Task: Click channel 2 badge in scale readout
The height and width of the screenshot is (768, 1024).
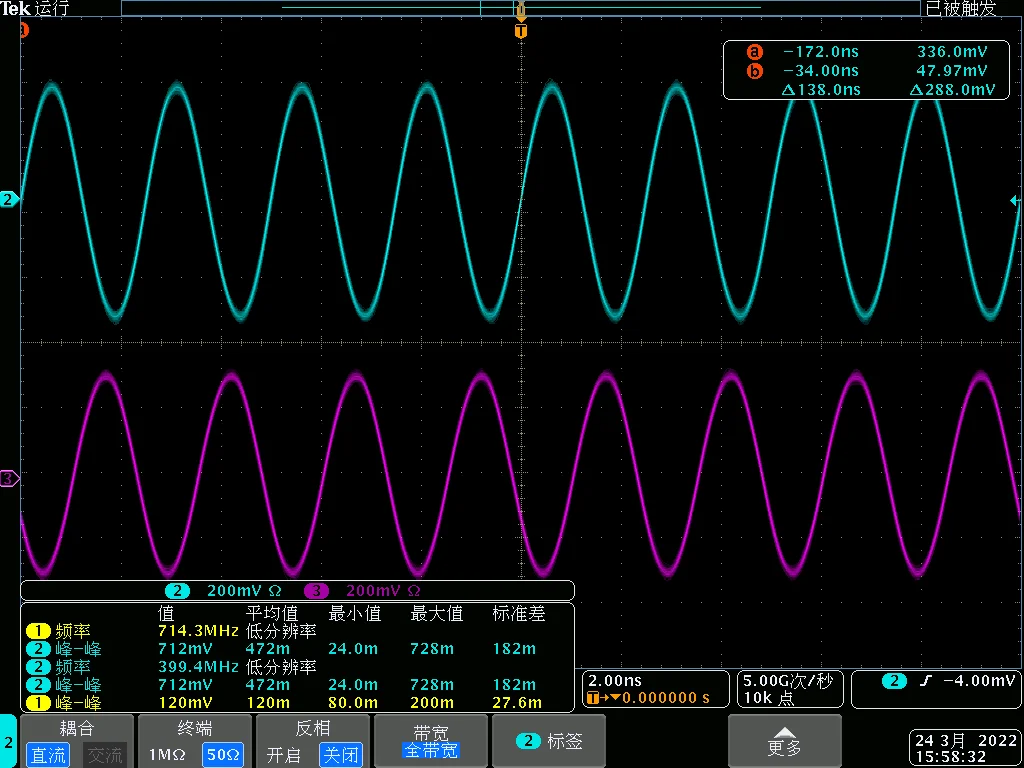Action: pyautogui.click(x=178, y=591)
